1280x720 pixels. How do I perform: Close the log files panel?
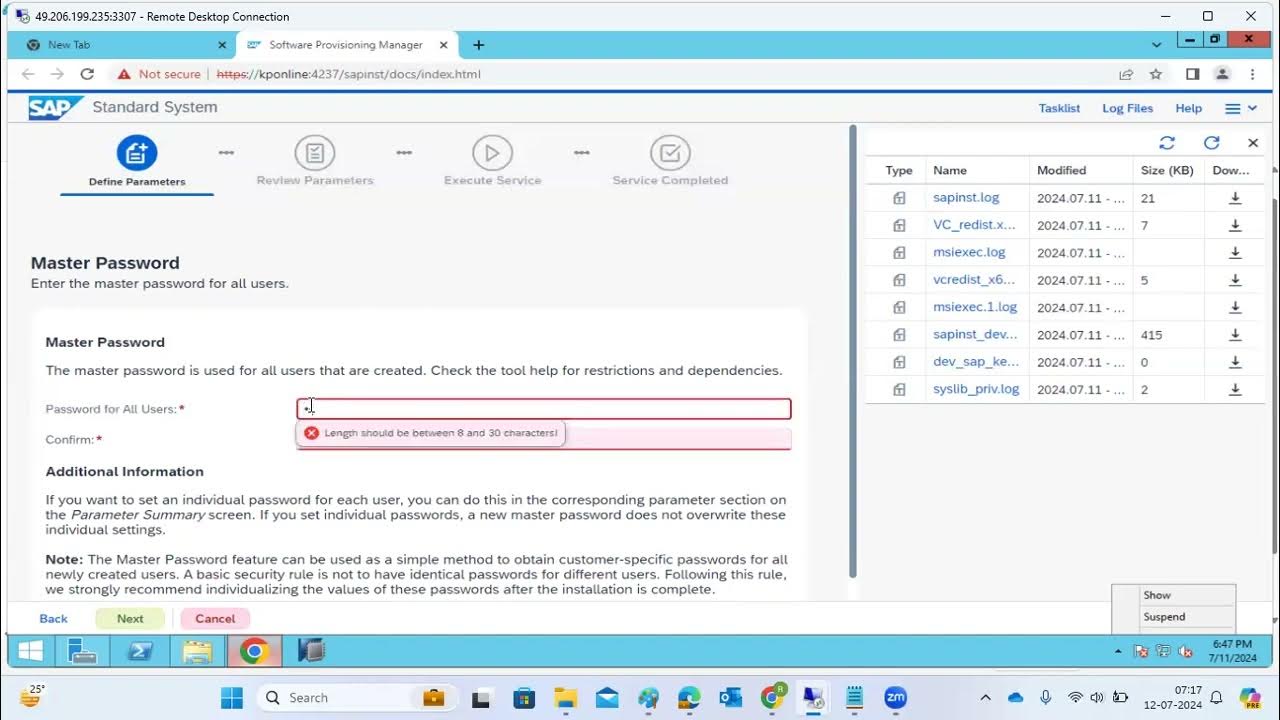1253,143
